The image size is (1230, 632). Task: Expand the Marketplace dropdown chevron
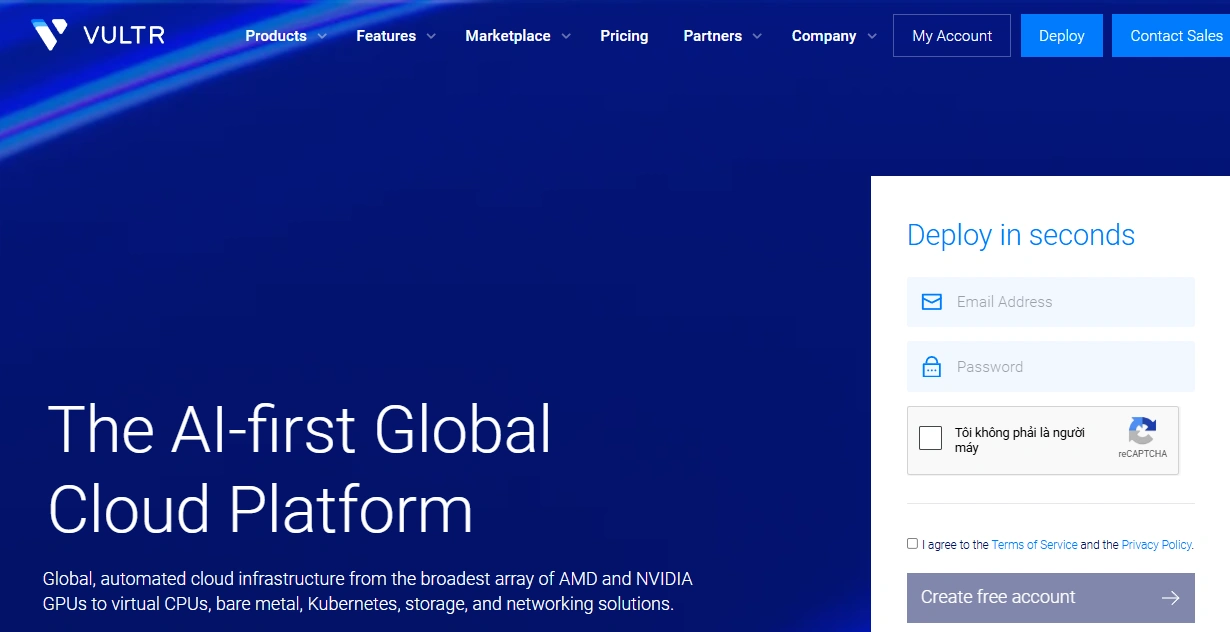(x=566, y=36)
